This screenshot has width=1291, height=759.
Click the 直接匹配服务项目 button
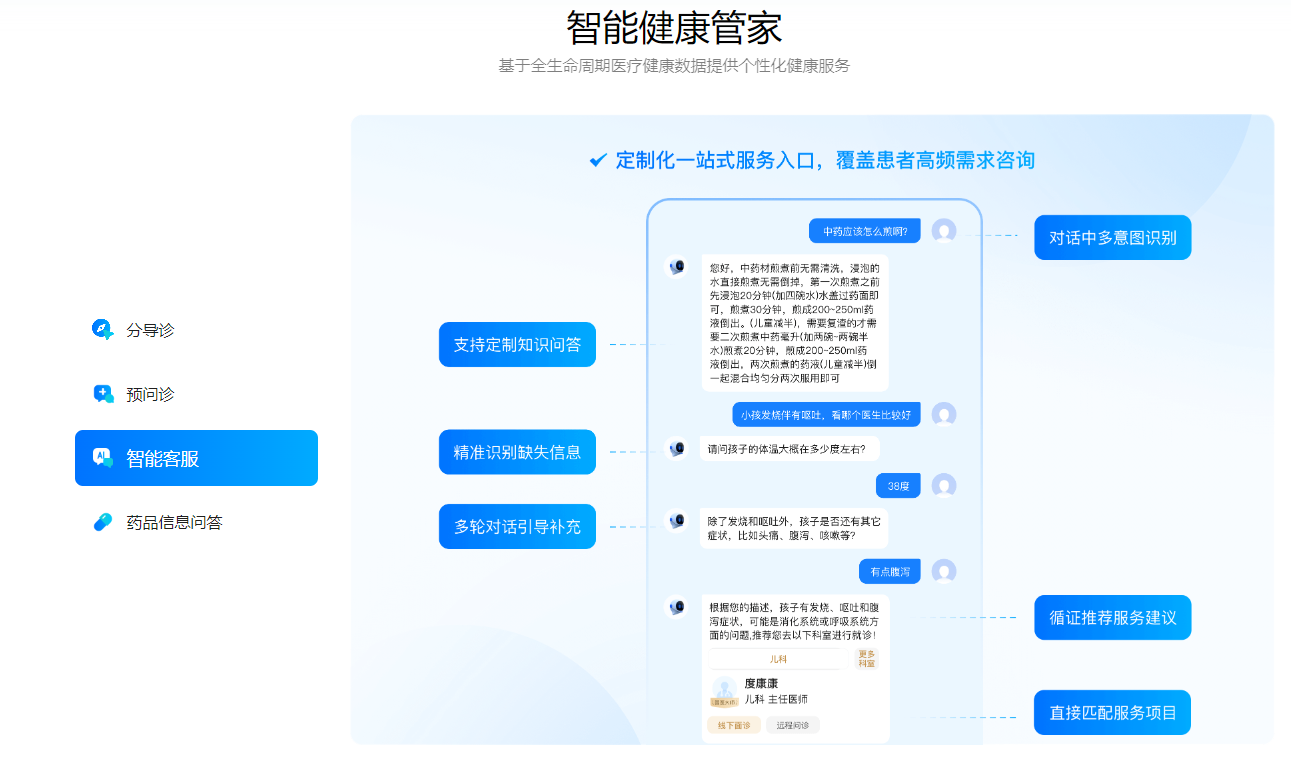click(x=1113, y=713)
